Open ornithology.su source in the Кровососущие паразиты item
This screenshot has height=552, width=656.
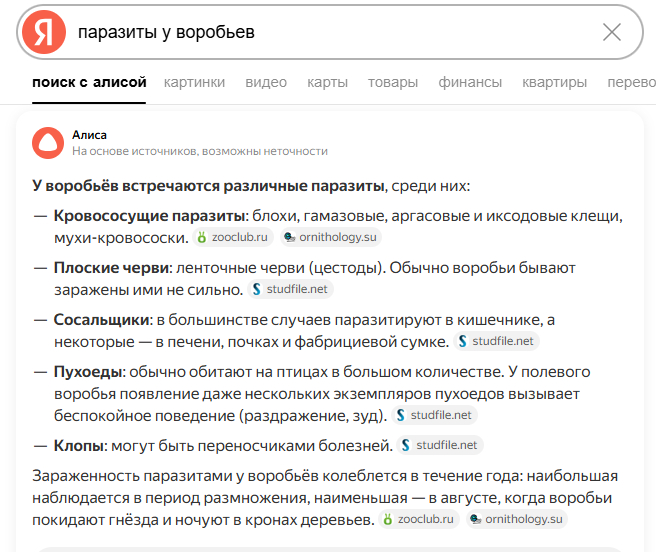pyautogui.click(x=330, y=238)
